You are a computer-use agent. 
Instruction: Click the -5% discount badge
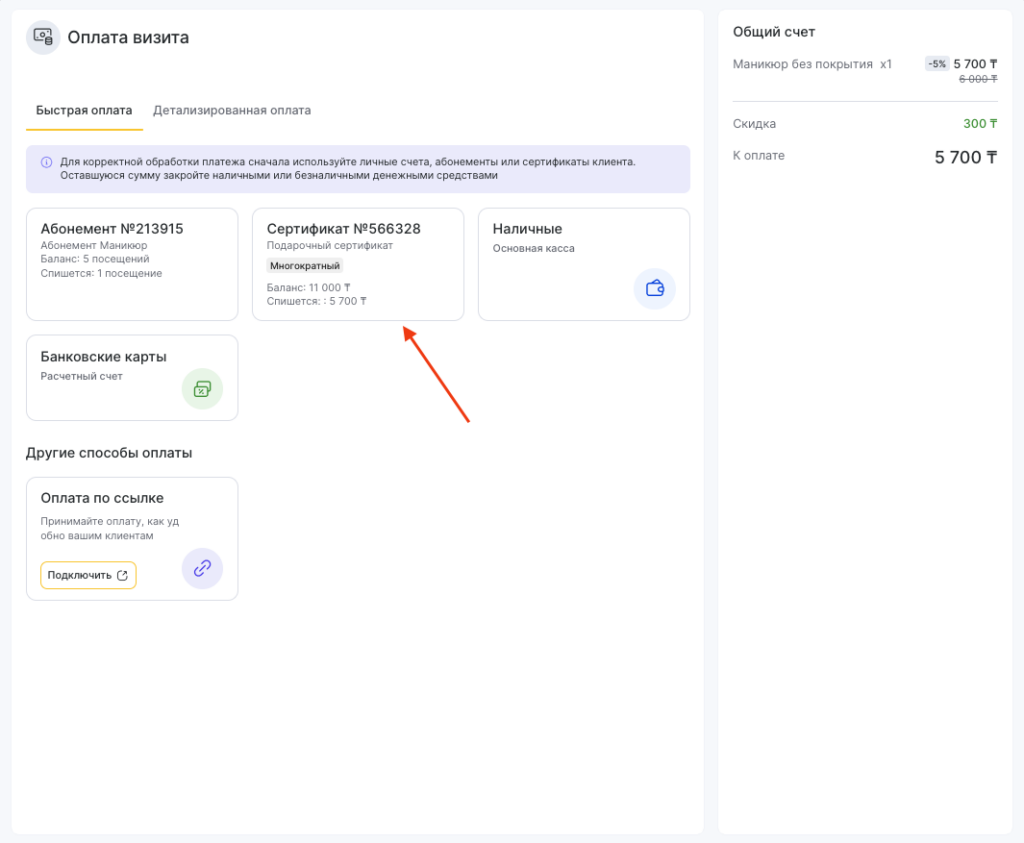[936, 64]
